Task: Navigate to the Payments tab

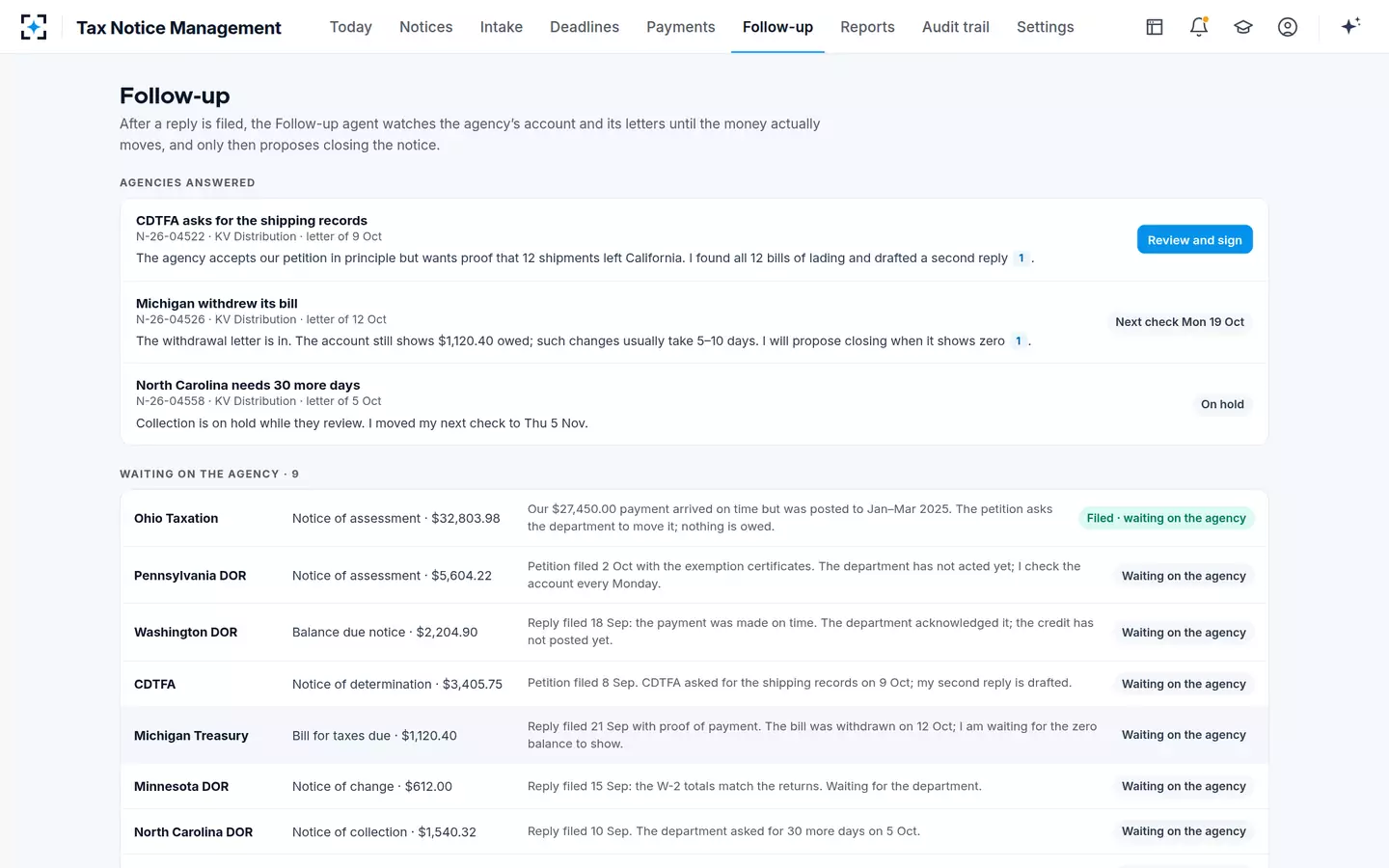Action: click(x=681, y=27)
